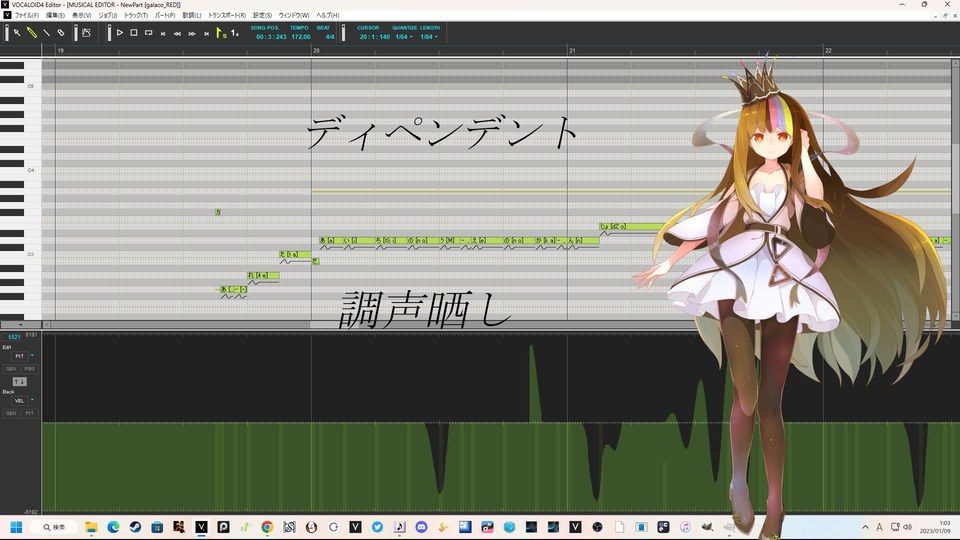
Task: Fast forward the song position
Action: click(192, 34)
